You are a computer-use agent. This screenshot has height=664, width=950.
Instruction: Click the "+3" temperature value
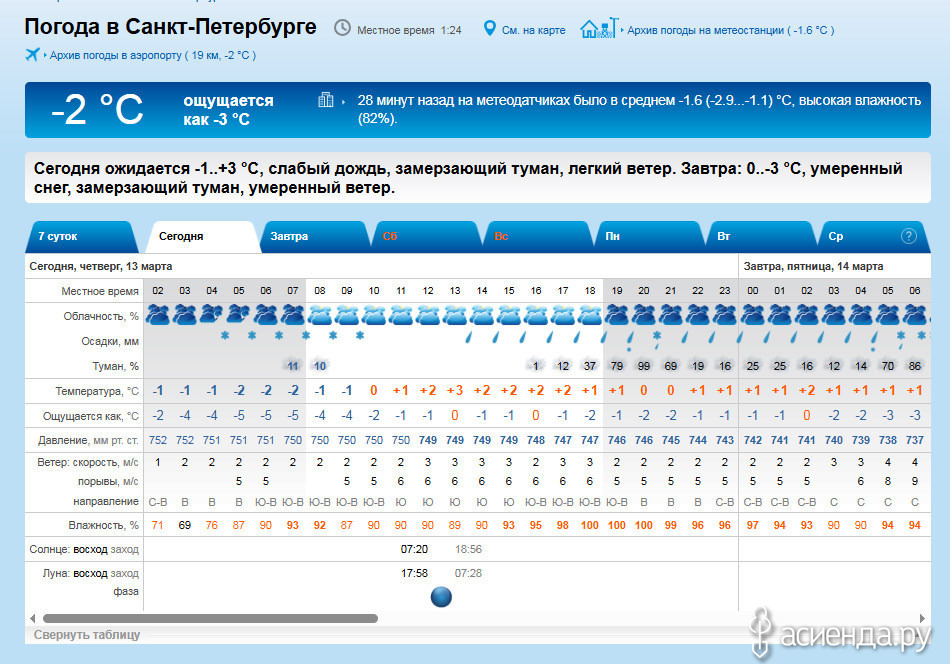coord(455,391)
